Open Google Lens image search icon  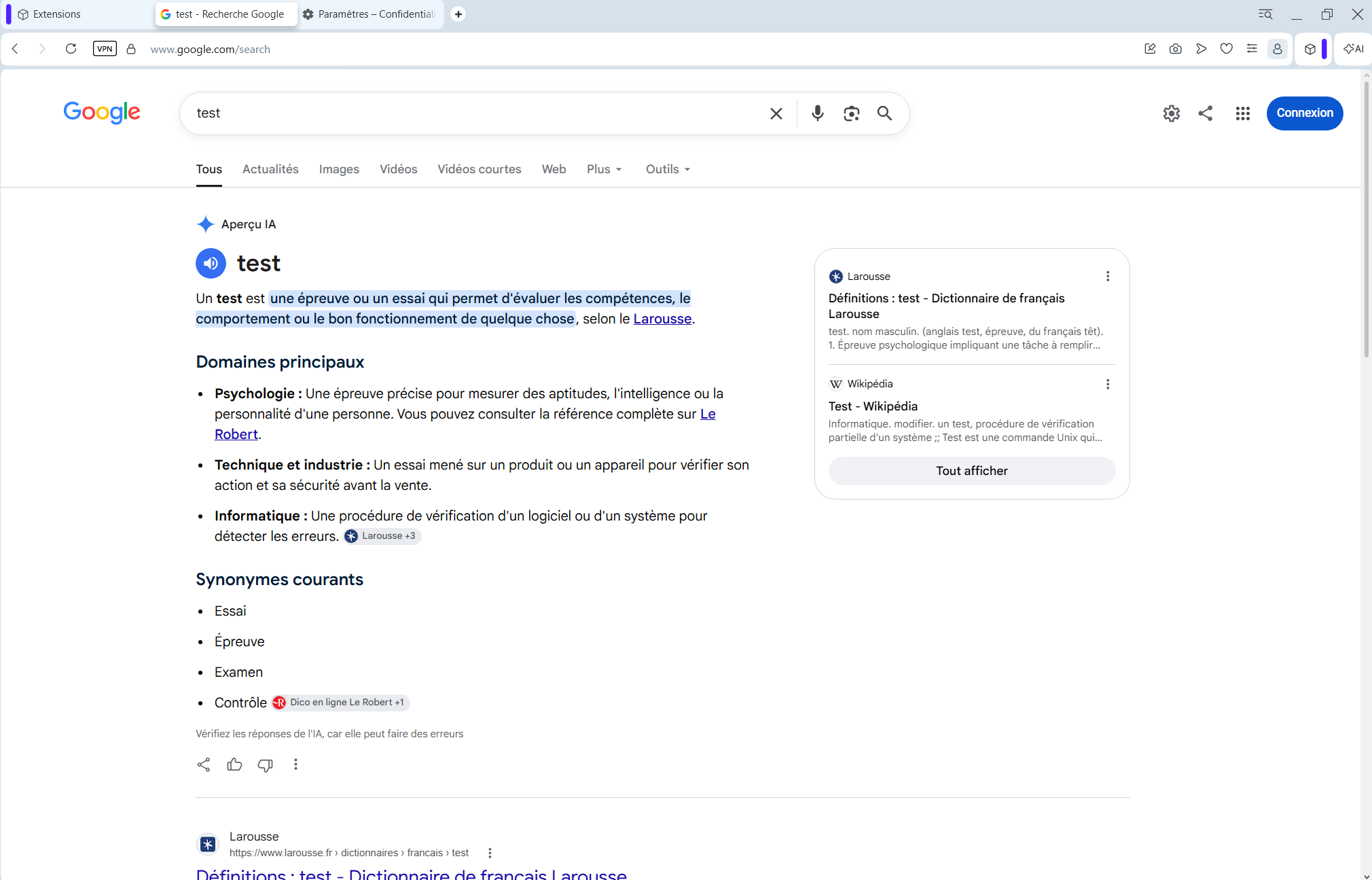pos(851,113)
